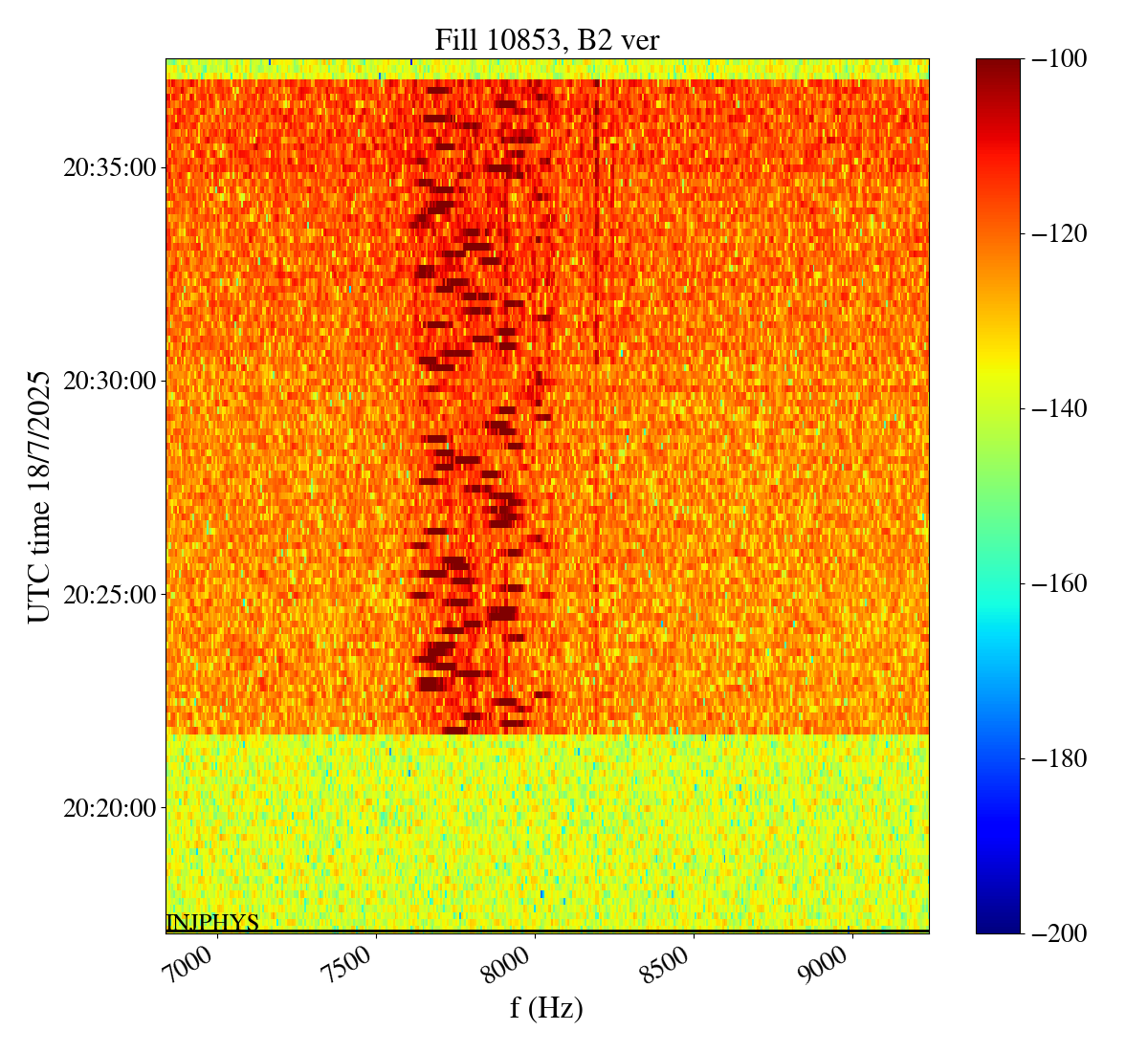Click the −140 colorbar tick label
The image size is (1148, 1052).
[1060, 409]
